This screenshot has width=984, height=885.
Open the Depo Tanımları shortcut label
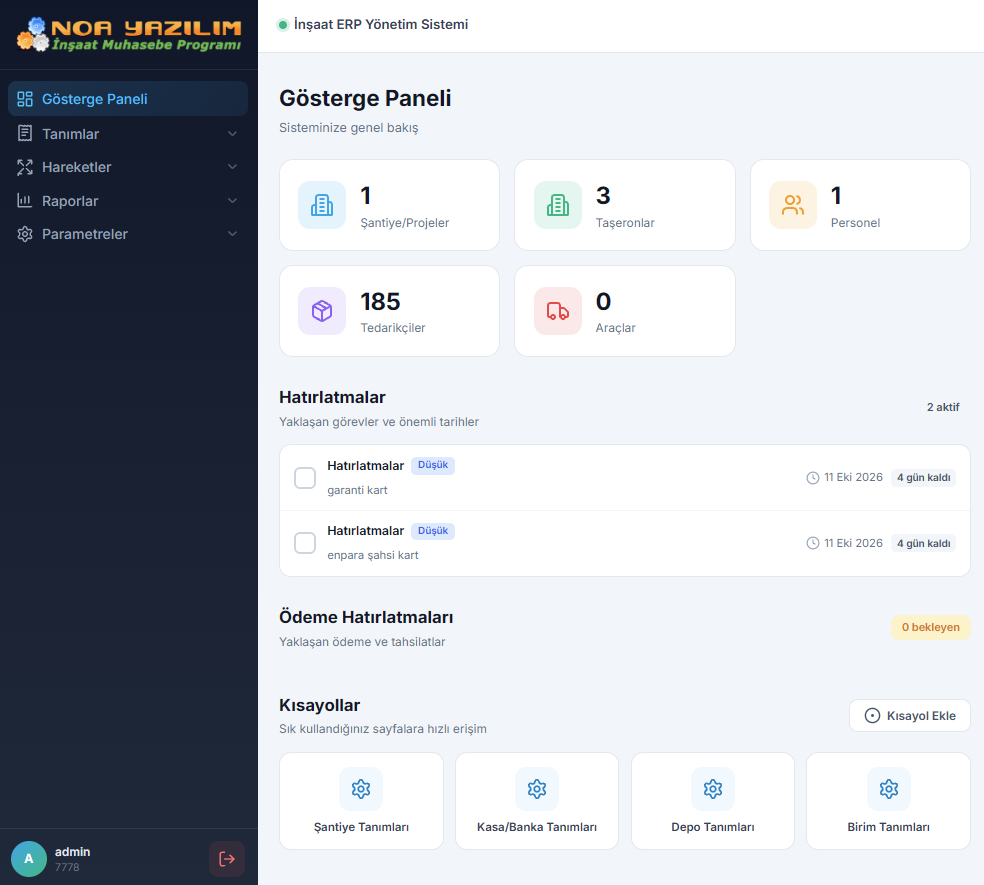click(713, 827)
